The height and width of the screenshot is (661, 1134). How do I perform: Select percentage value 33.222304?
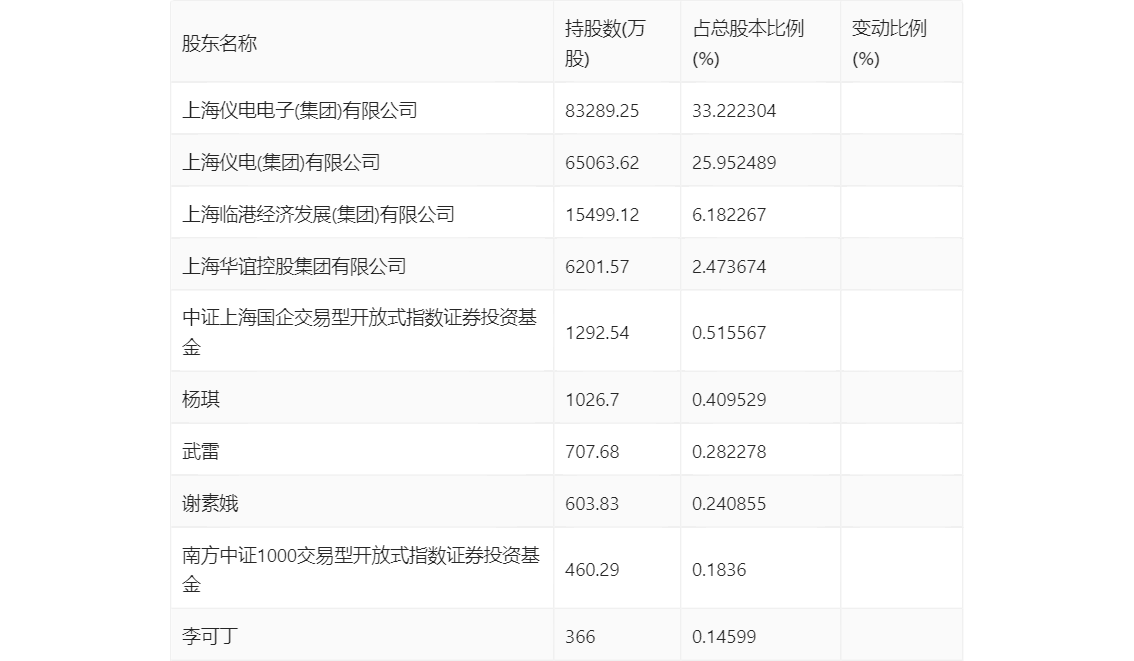pyautogui.click(x=734, y=111)
